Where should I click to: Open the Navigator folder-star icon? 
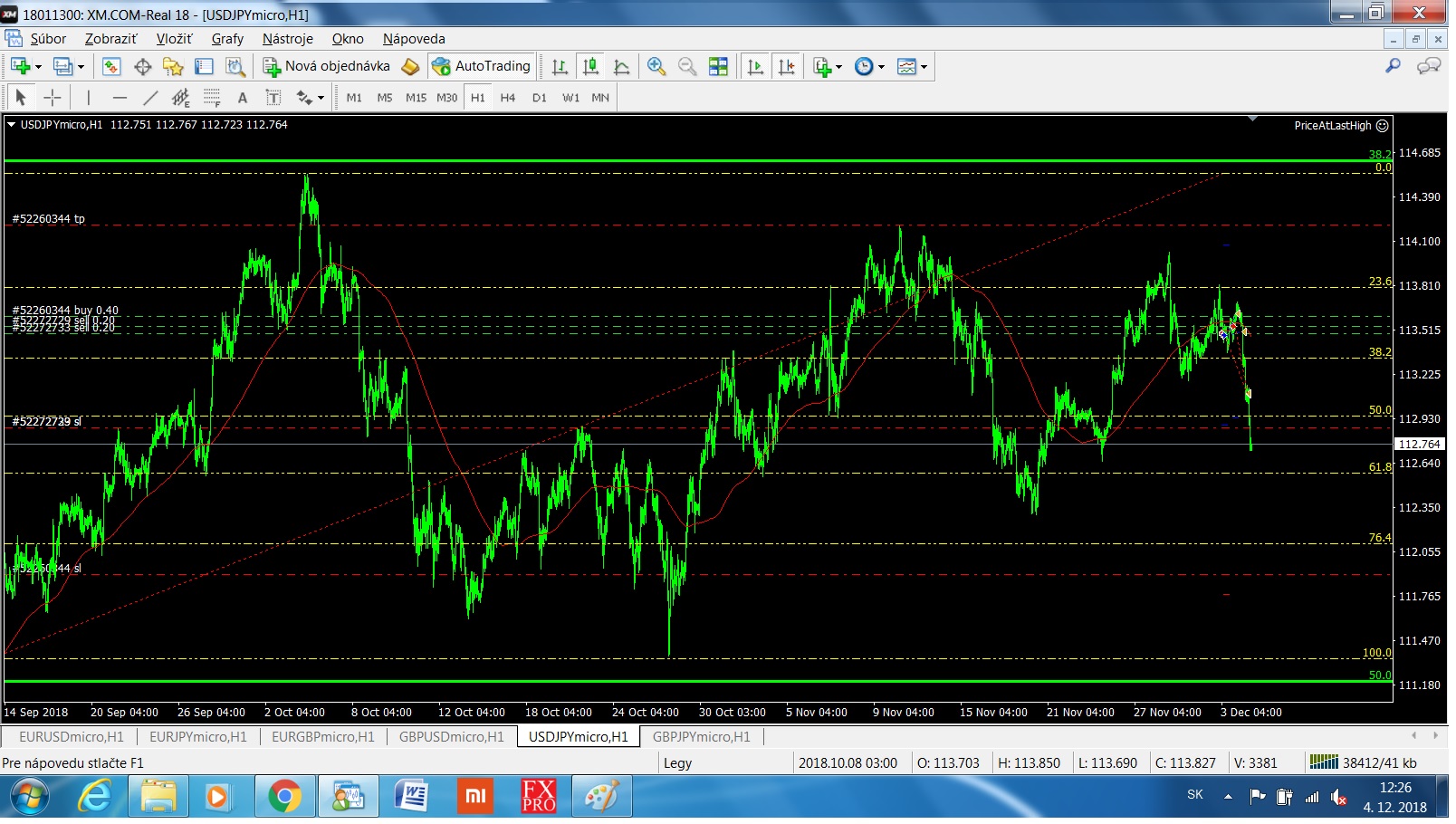pyautogui.click(x=173, y=66)
